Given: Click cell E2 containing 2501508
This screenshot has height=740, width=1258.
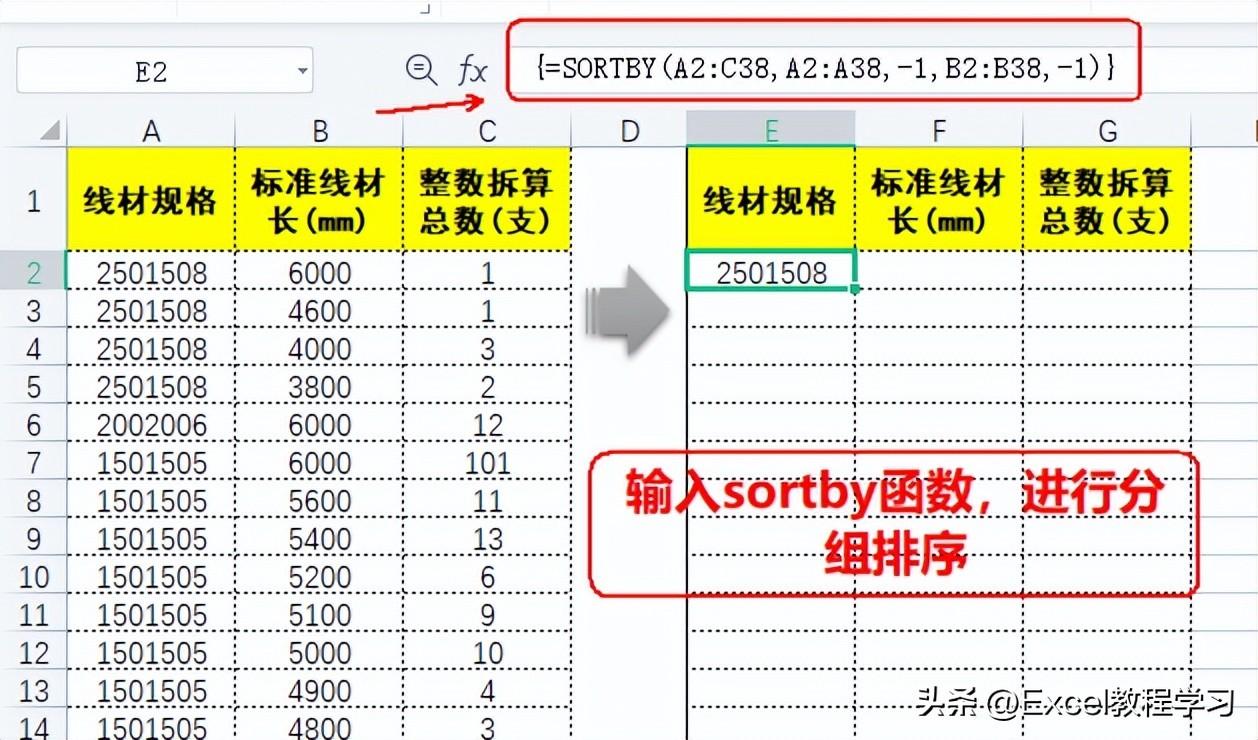Looking at the screenshot, I should pos(771,271).
